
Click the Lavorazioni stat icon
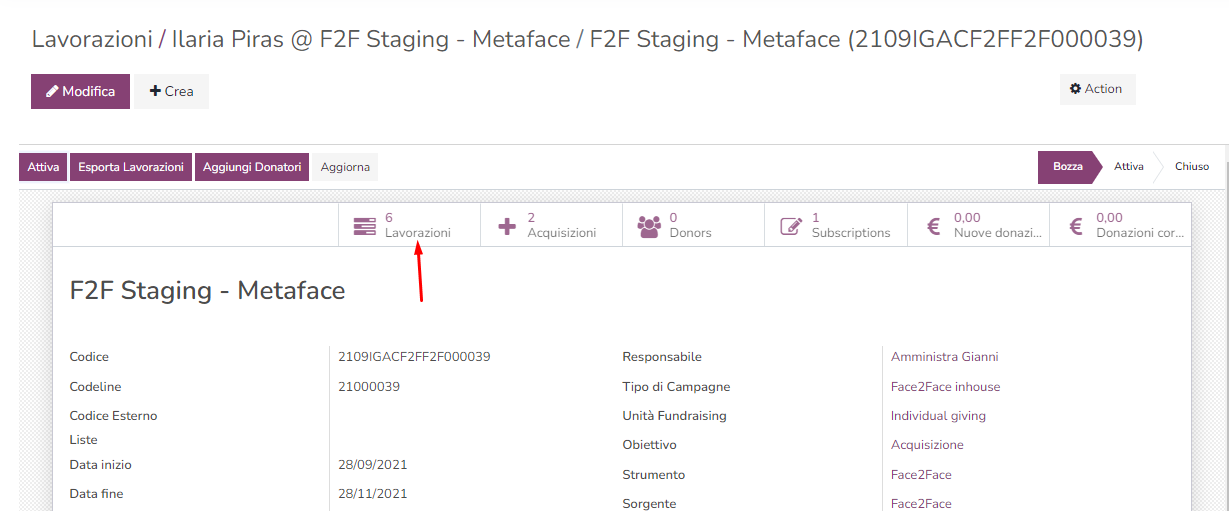(364, 226)
